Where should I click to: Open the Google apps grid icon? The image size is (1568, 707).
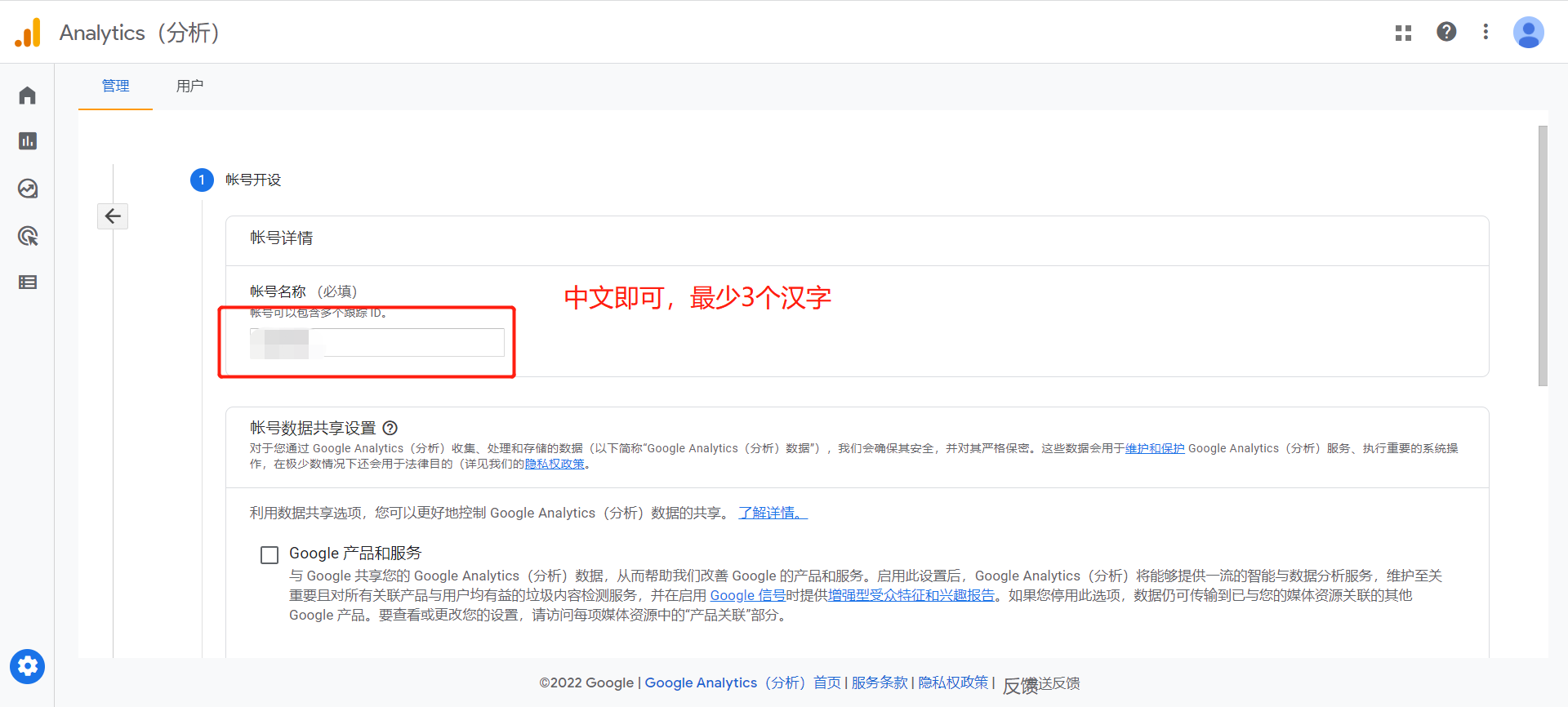point(1403,33)
